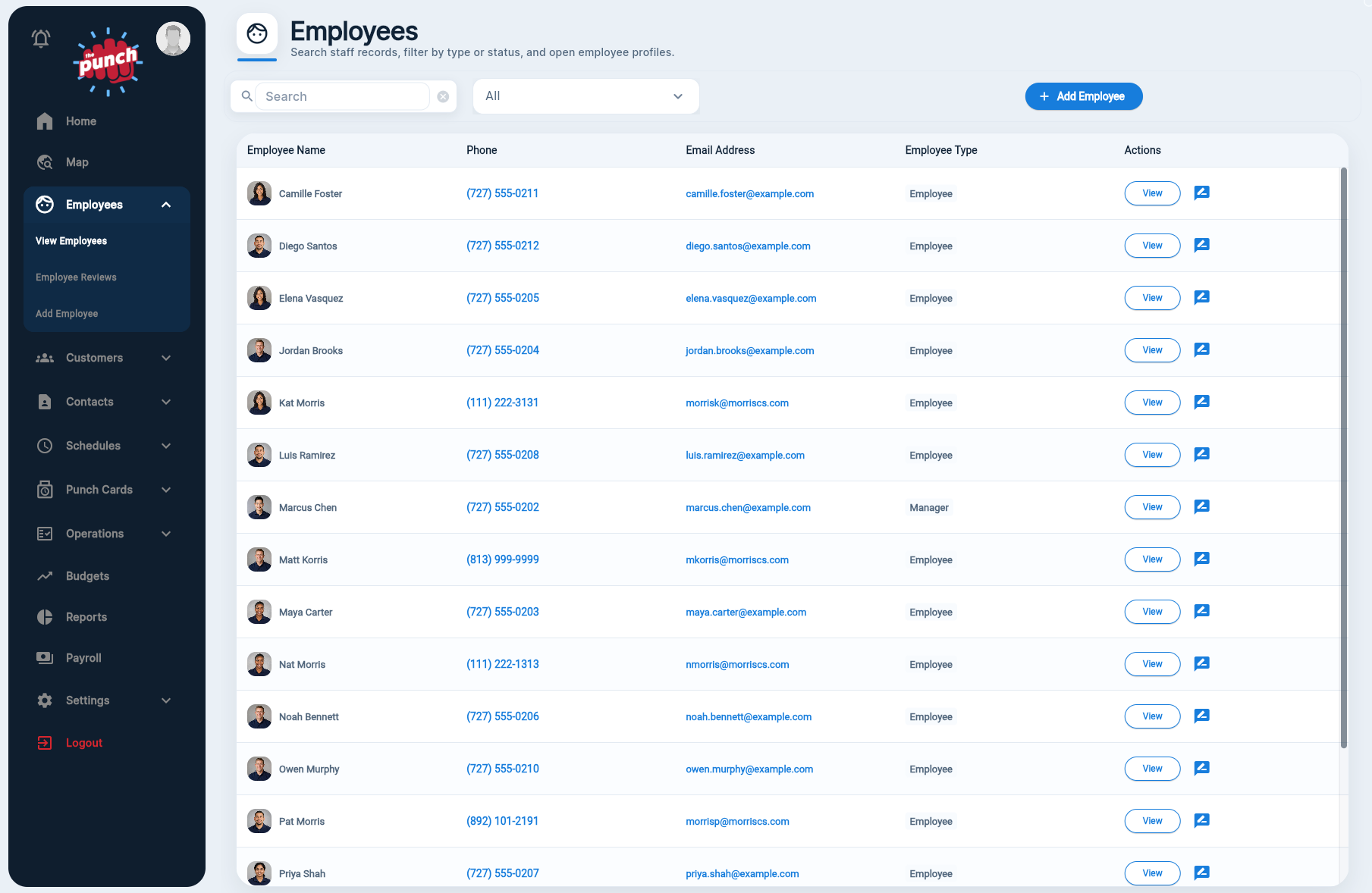Click the Home house icon
Viewport: 1372px width, 893px height.
click(x=45, y=121)
